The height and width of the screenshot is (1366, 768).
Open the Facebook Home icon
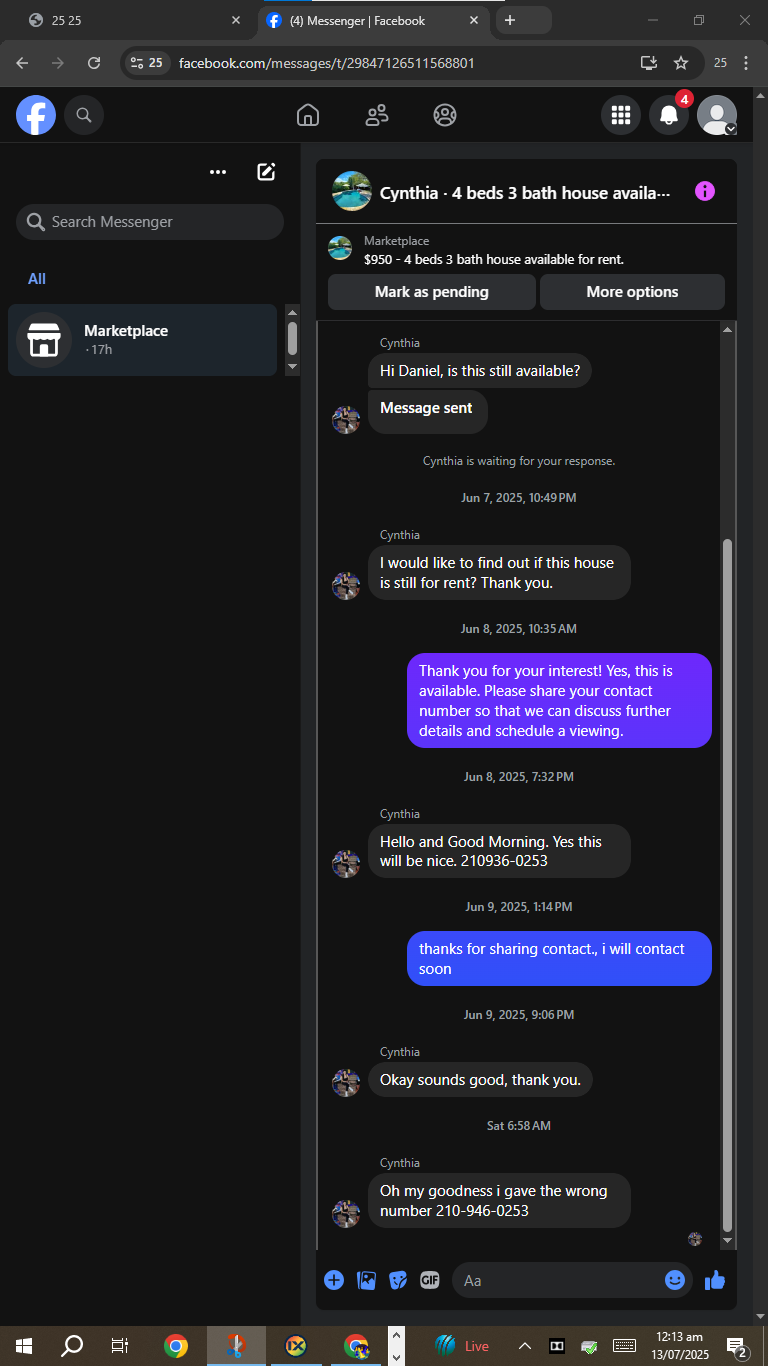coord(308,115)
